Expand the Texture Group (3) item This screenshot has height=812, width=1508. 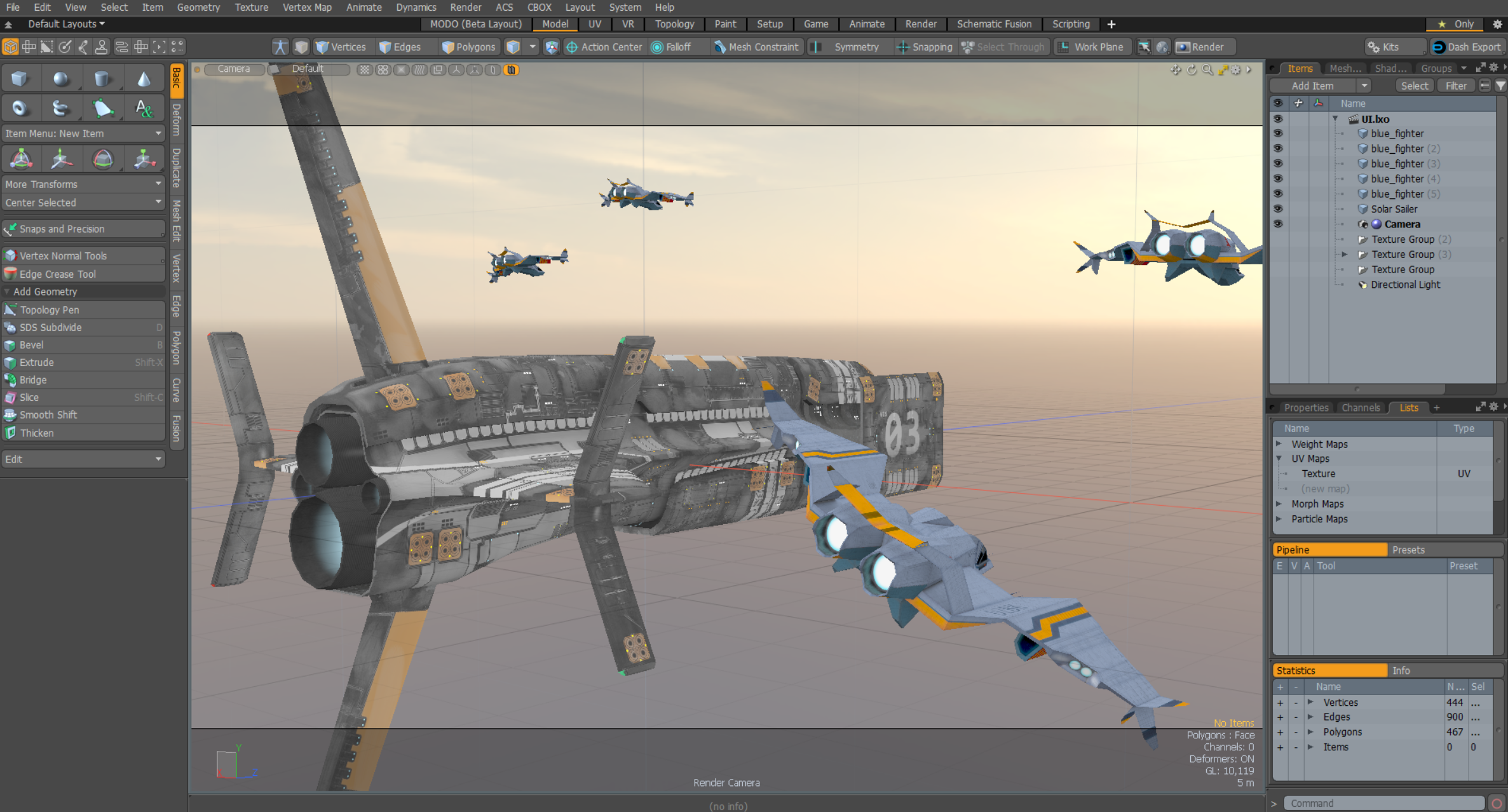coord(1344,254)
